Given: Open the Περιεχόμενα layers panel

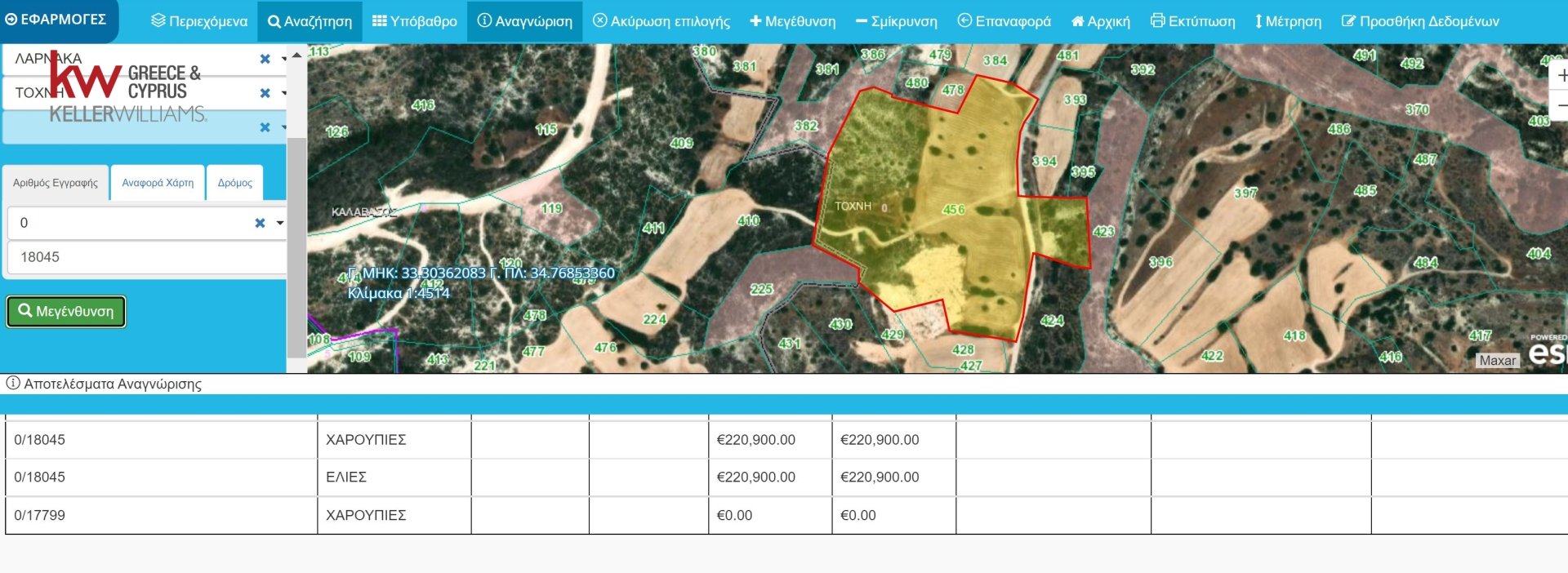Looking at the screenshot, I should (x=199, y=21).
